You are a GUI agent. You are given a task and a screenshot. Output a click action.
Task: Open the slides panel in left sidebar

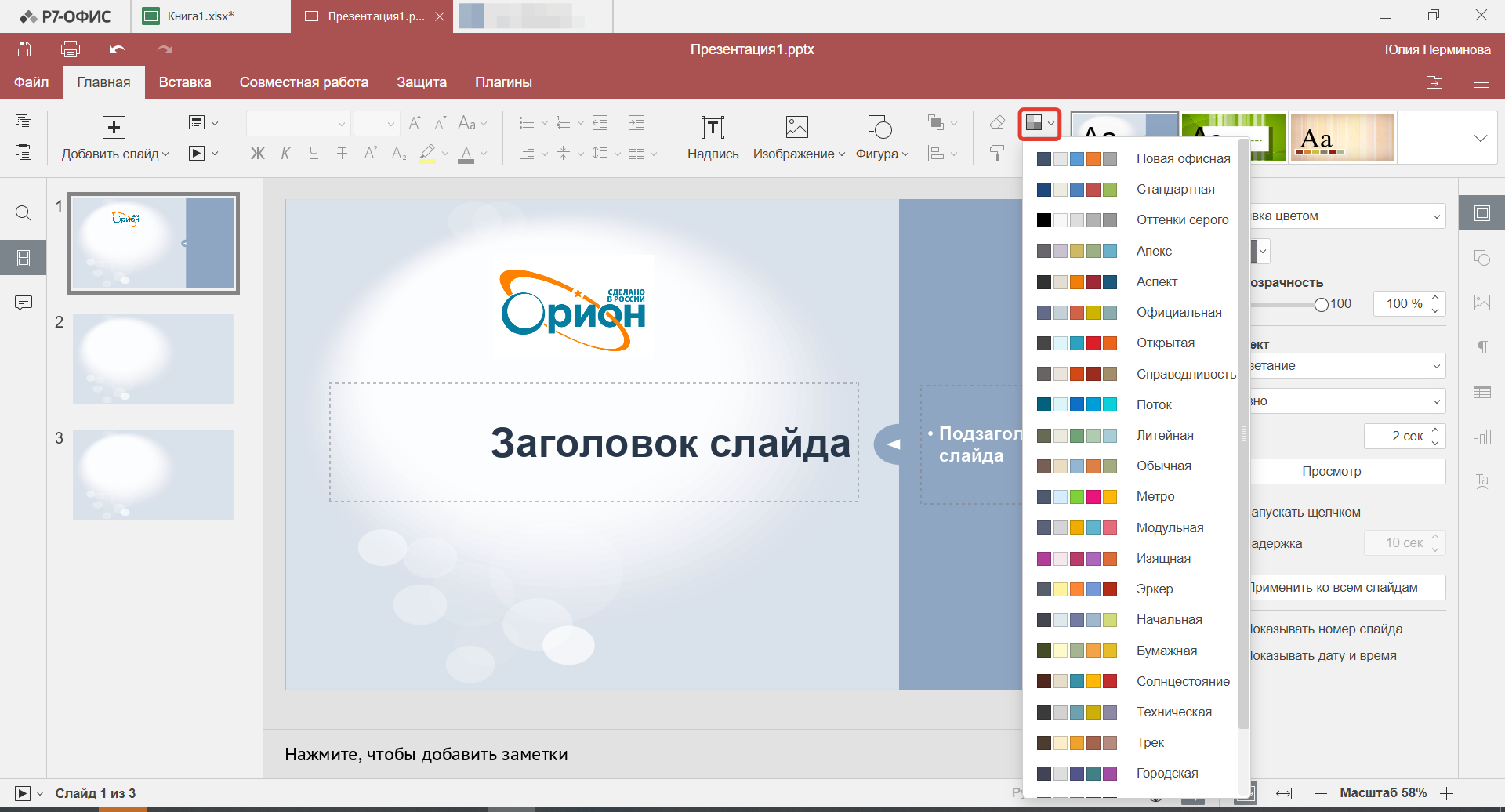point(24,258)
